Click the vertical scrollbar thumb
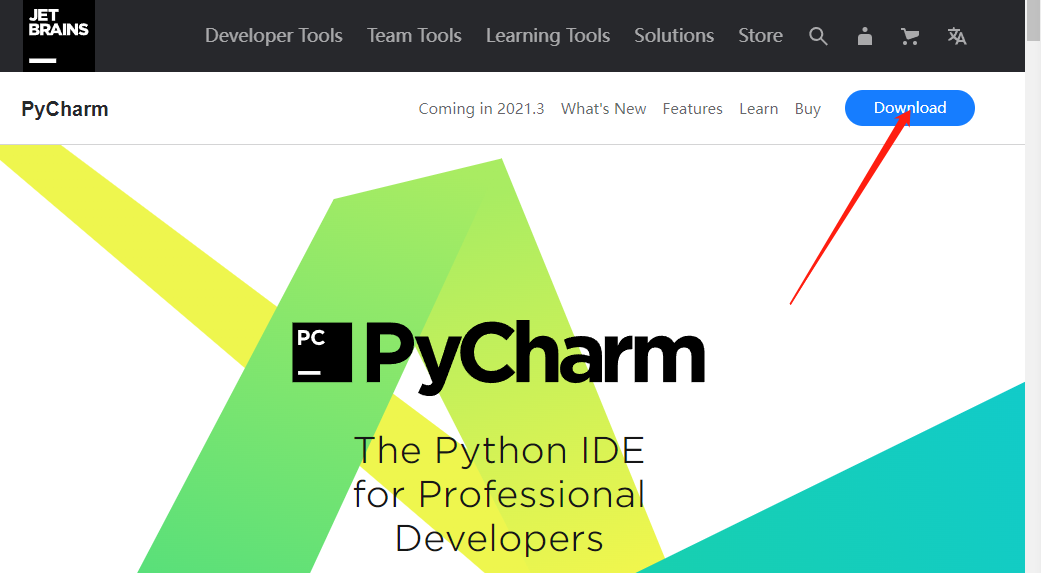This screenshot has height=573, width=1041. coord(1033,20)
